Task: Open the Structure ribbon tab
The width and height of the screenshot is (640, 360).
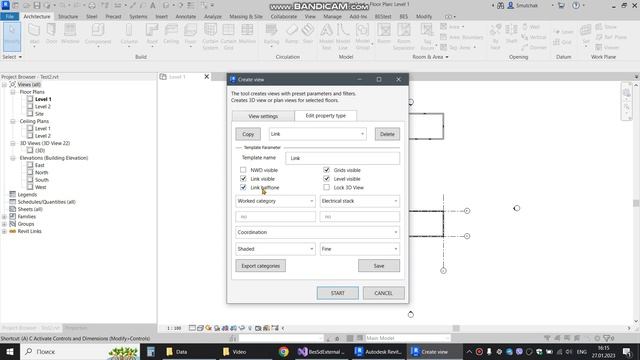Action: pyautogui.click(x=68, y=16)
